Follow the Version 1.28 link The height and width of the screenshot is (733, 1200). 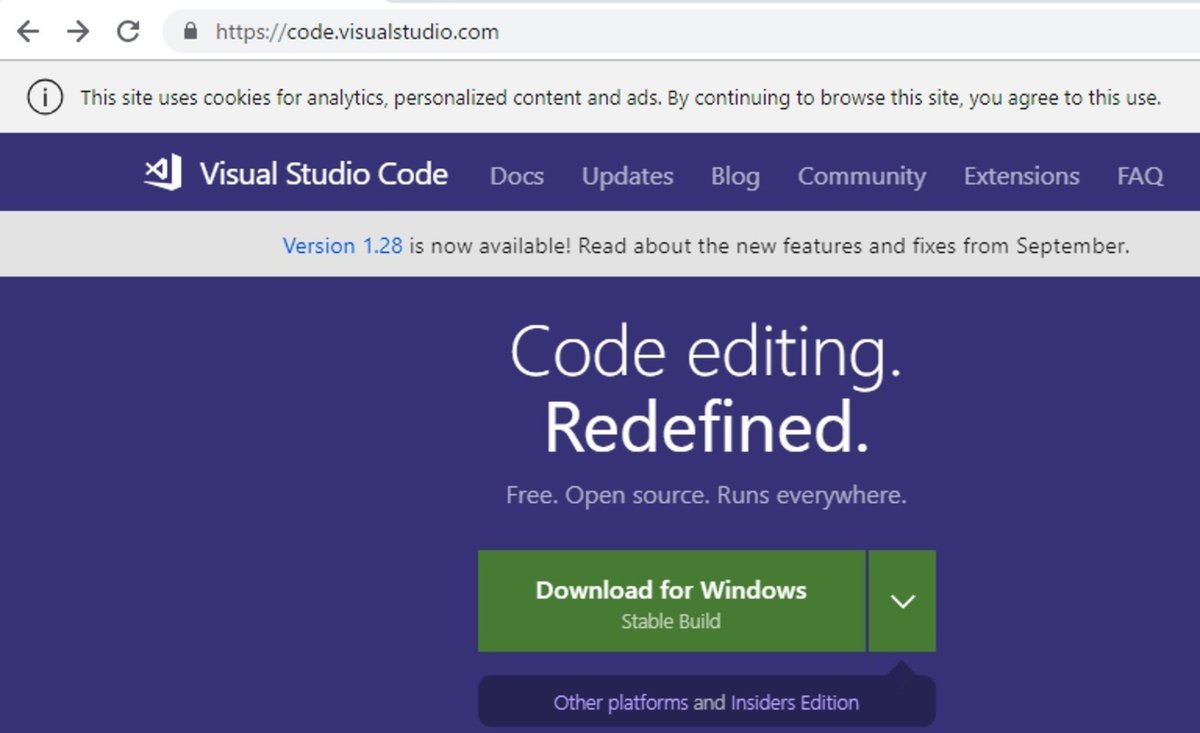(343, 246)
